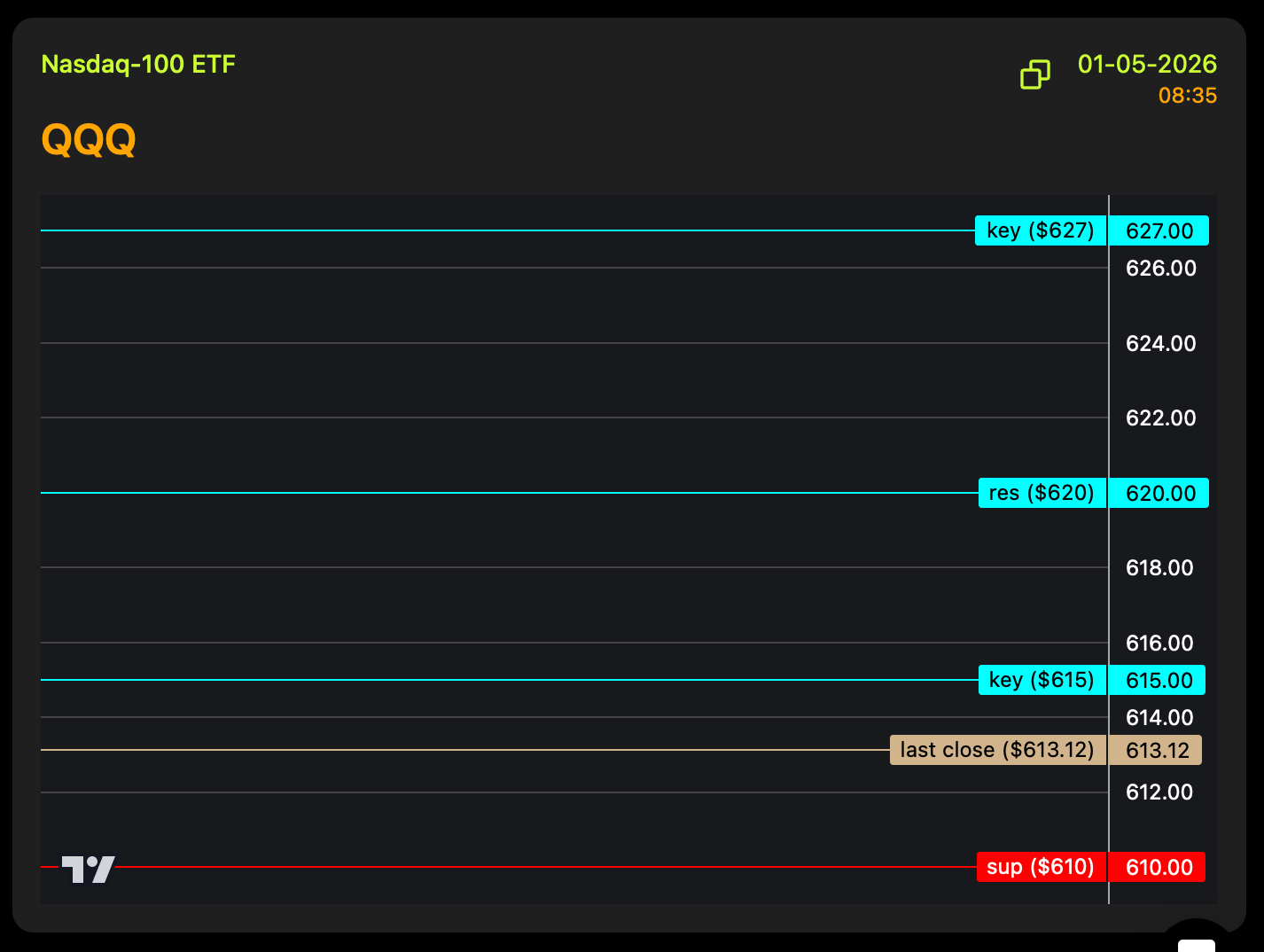Open the TradingView logo in chart corner
This screenshot has height=952, width=1264.
point(88,869)
